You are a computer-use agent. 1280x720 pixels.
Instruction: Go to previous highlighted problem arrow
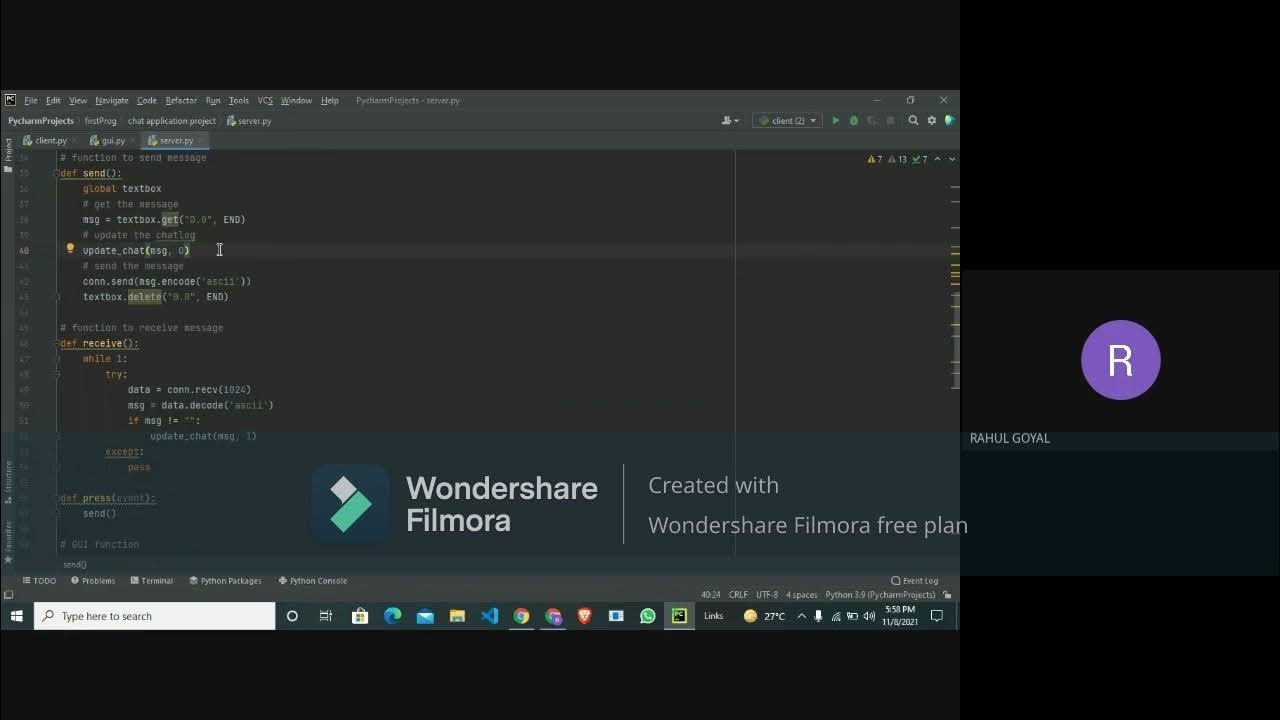coord(937,159)
